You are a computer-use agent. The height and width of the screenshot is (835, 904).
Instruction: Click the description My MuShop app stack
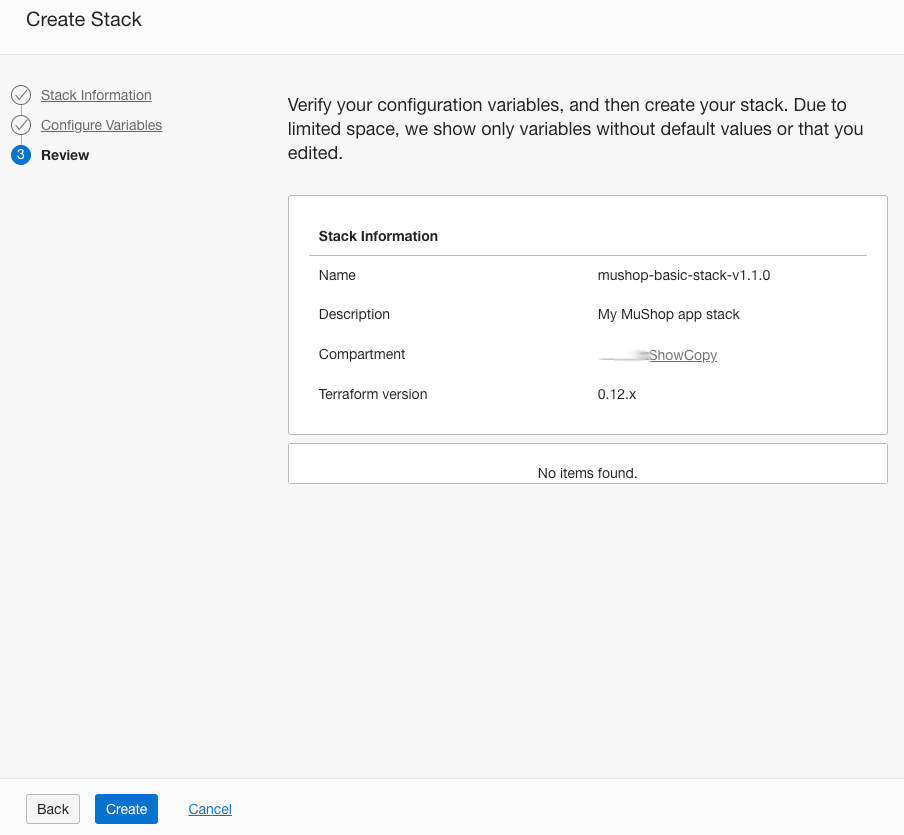coord(668,314)
